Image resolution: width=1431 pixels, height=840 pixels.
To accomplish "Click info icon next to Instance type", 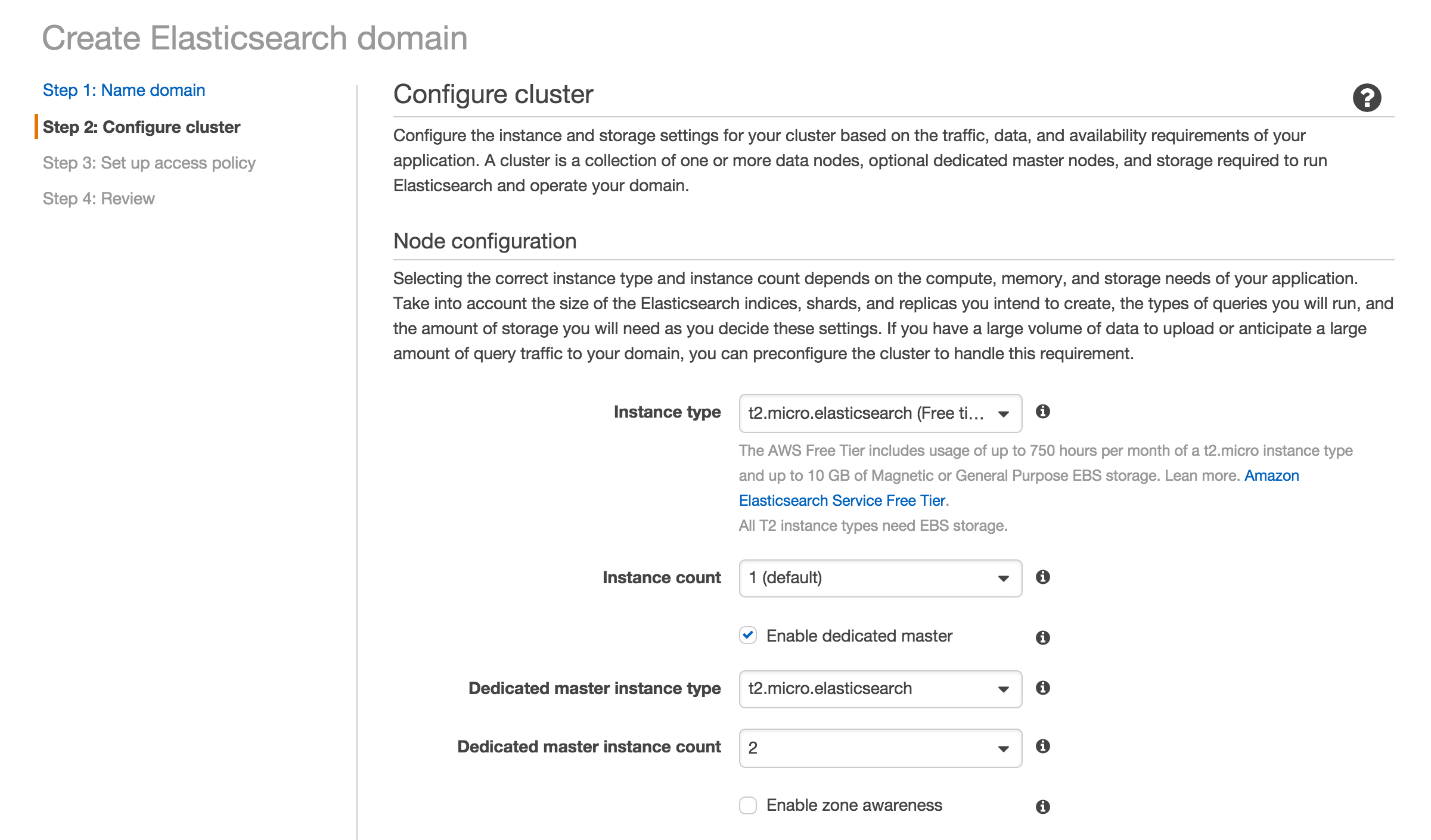I will (1042, 412).
